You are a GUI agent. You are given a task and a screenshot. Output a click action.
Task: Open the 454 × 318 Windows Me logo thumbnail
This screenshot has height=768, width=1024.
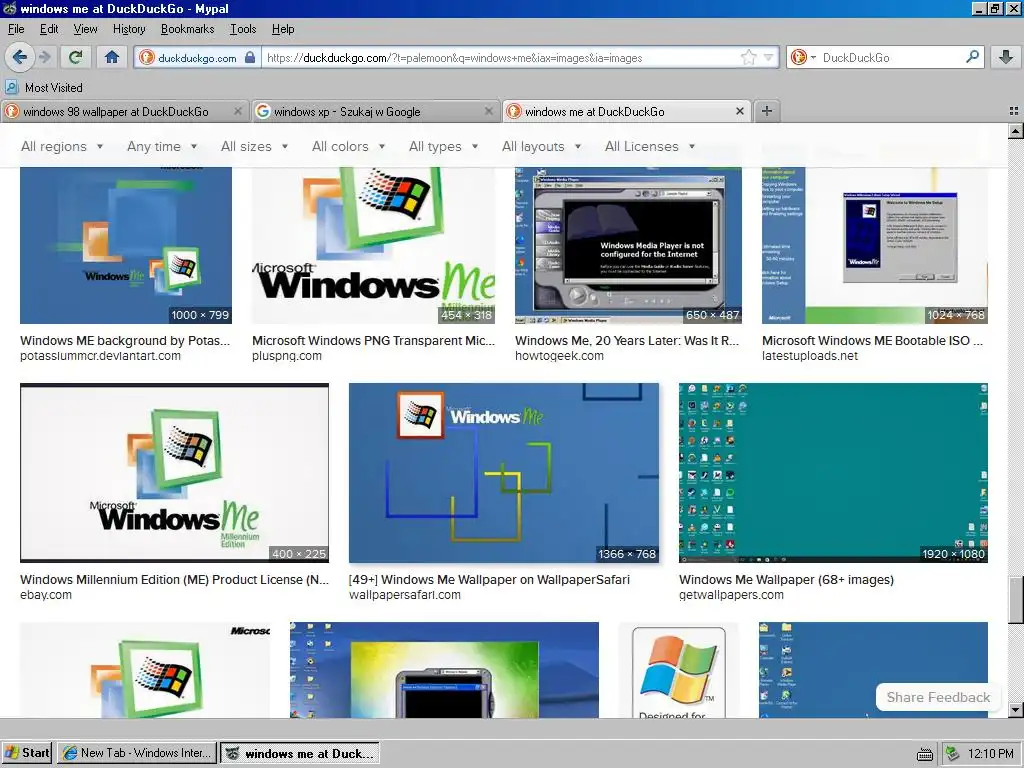tap(374, 245)
